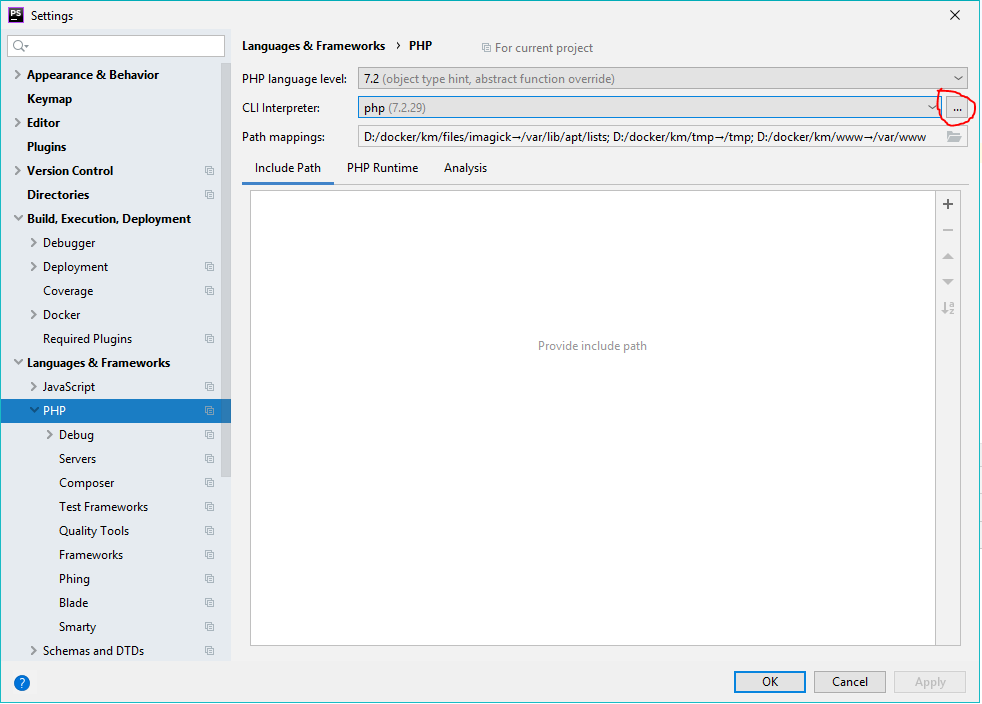
Task: Expand the Debug node under PHP
Action: pyautogui.click(x=50, y=435)
